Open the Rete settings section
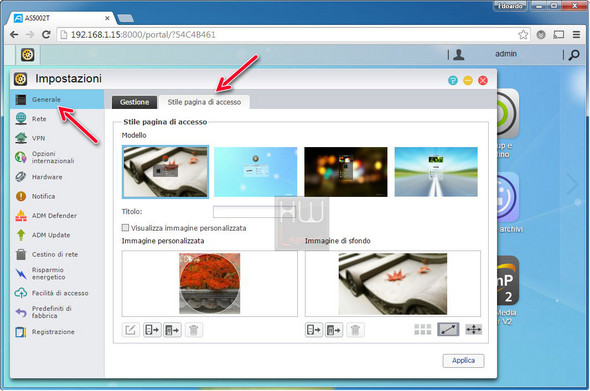The image size is (590, 391). (x=39, y=119)
